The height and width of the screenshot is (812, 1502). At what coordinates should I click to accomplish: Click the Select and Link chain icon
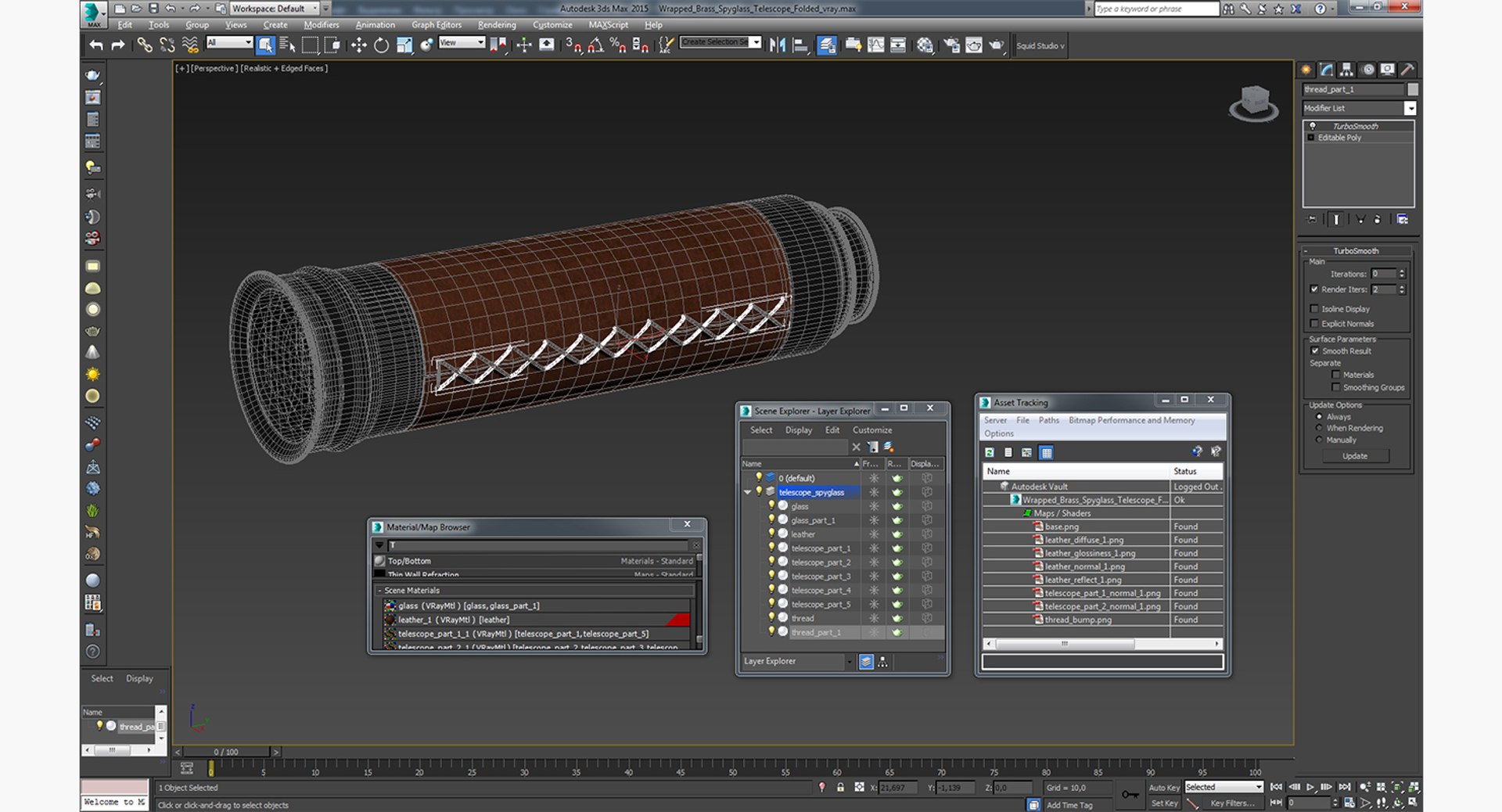(x=145, y=45)
